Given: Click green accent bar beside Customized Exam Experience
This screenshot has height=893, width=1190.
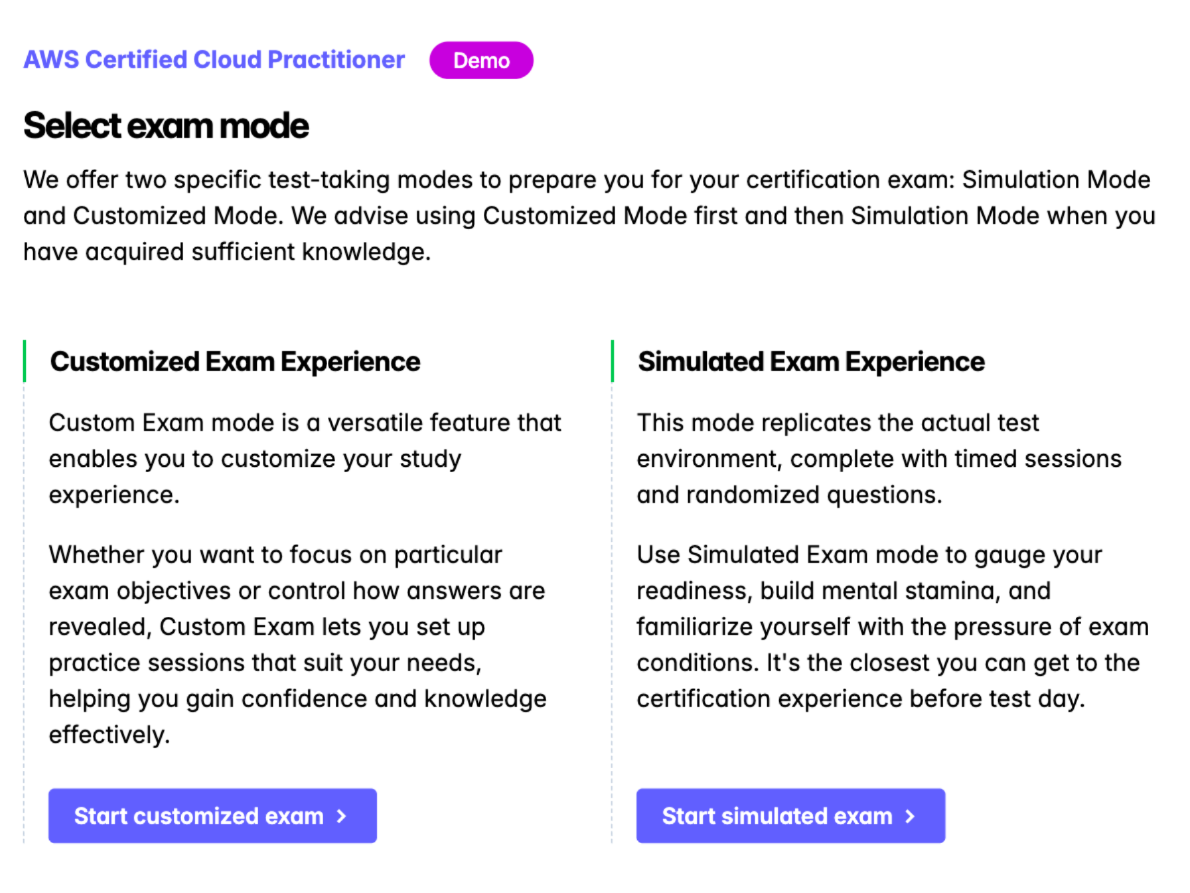Looking at the screenshot, I should (x=24, y=361).
